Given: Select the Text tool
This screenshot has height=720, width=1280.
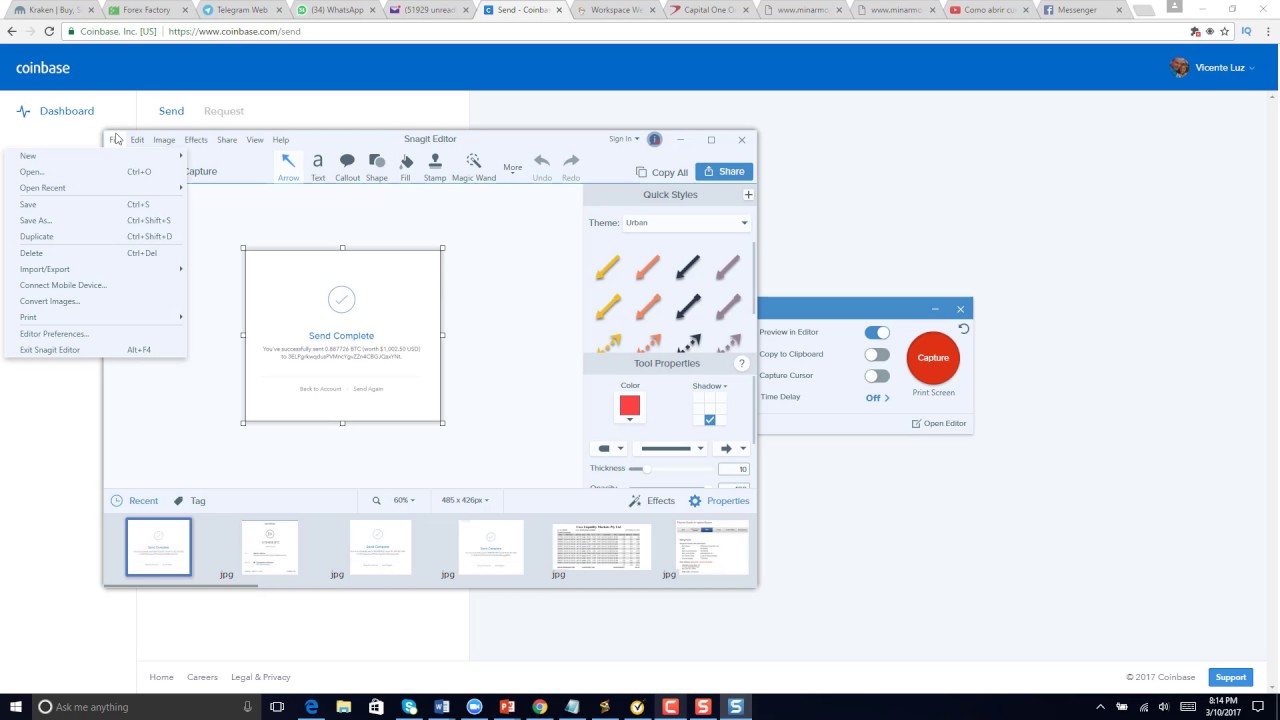Looking at the screenshot, I should 318,167.
